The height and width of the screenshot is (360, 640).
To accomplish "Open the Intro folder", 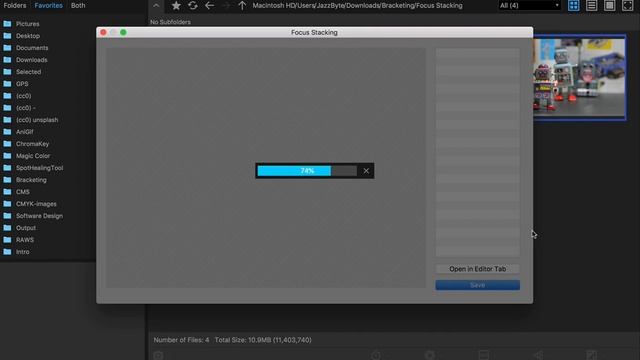I will pos(22,252).
